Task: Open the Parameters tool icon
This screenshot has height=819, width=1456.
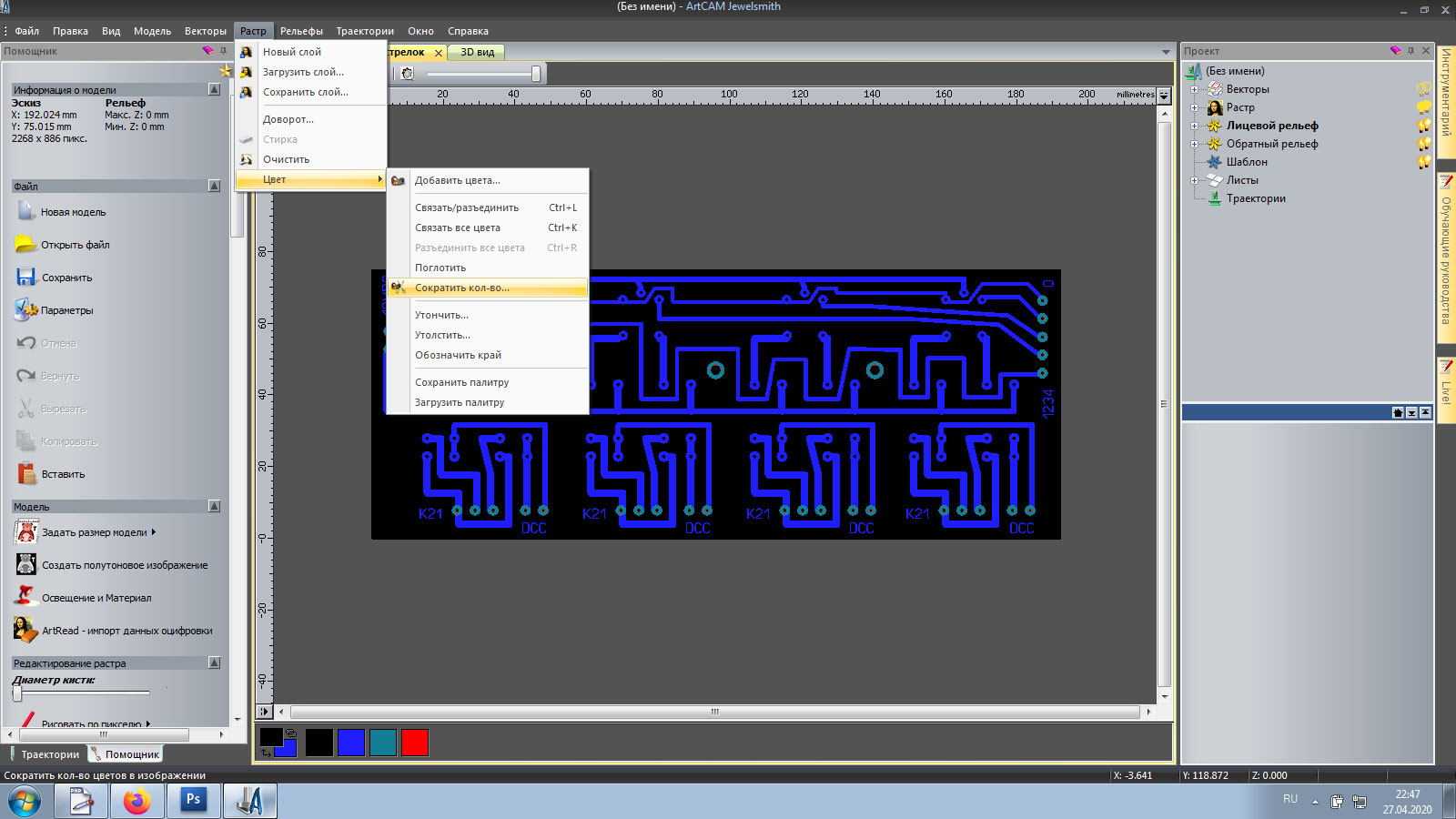Action: 25,310
